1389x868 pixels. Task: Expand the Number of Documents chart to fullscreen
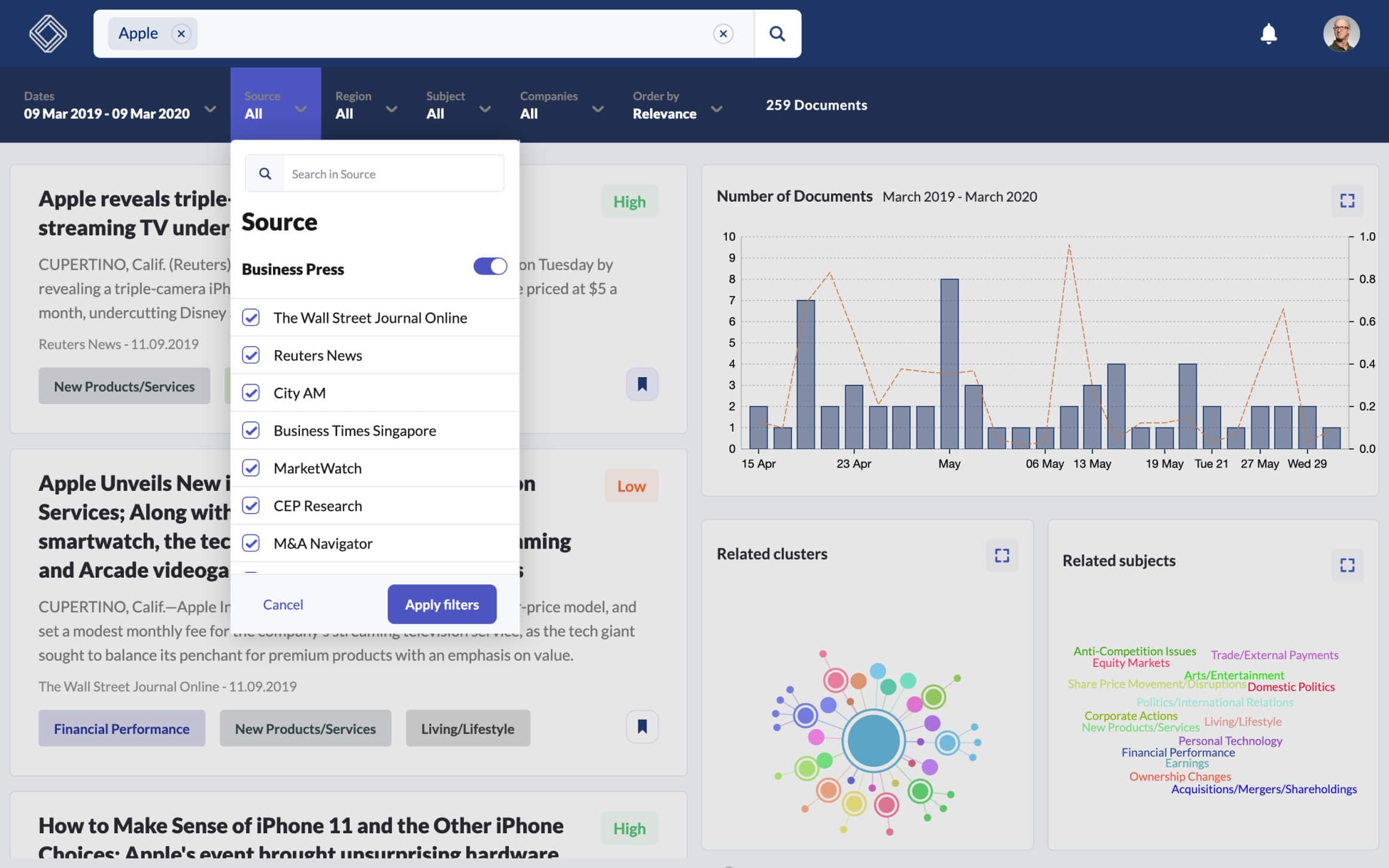[1347, 201]
